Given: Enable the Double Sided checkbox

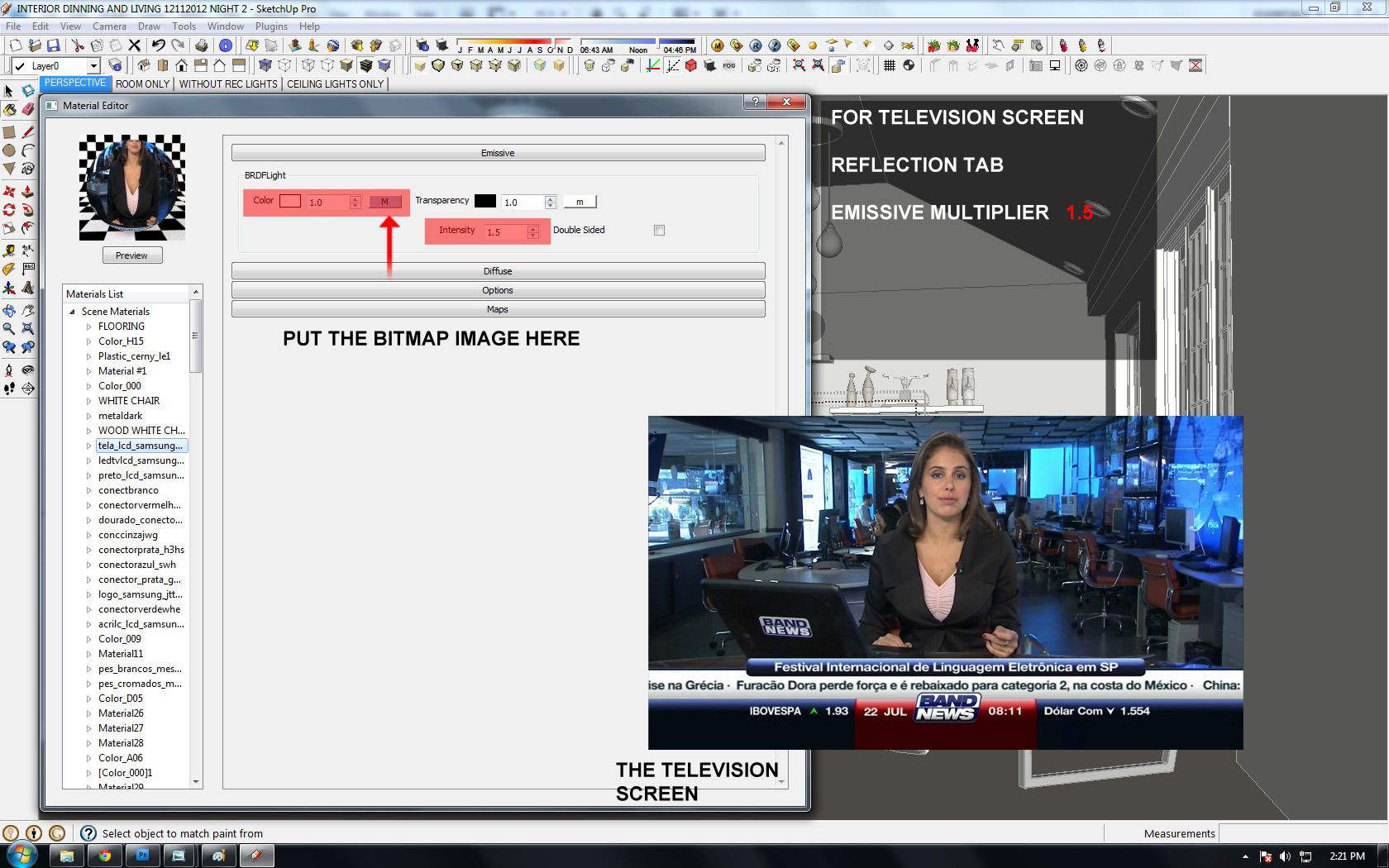Looking at the screenshot, I should click(659, 231).
